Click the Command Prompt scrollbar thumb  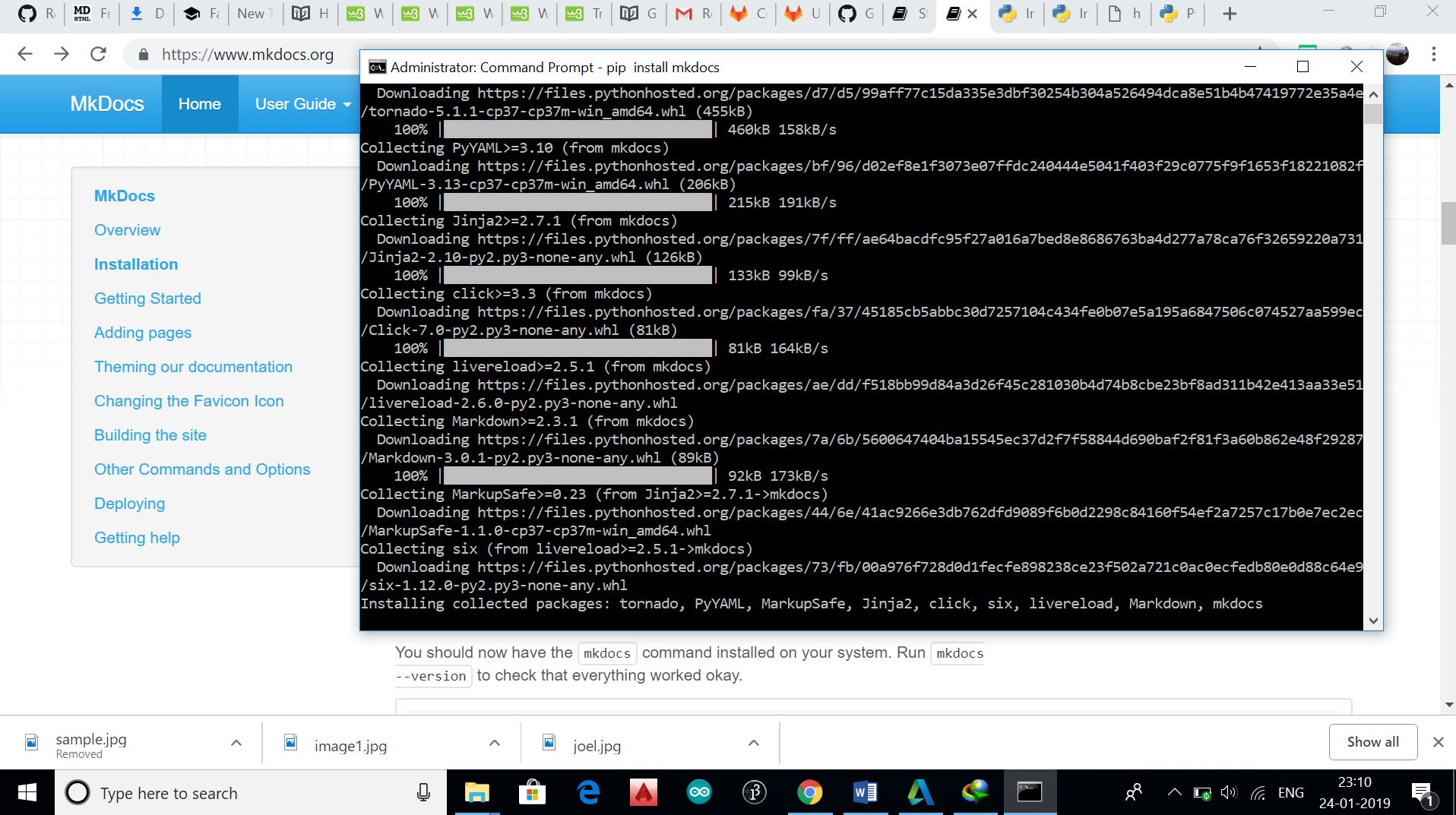[x=1373, y=114]
